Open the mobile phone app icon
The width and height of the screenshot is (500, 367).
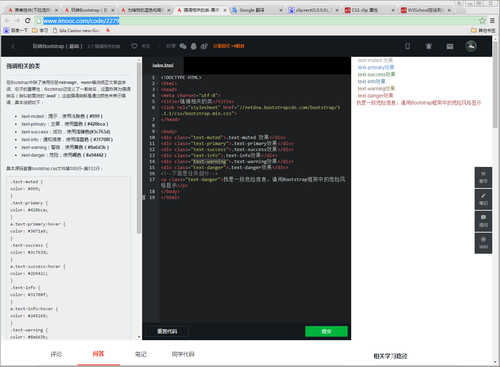[407, 46]
